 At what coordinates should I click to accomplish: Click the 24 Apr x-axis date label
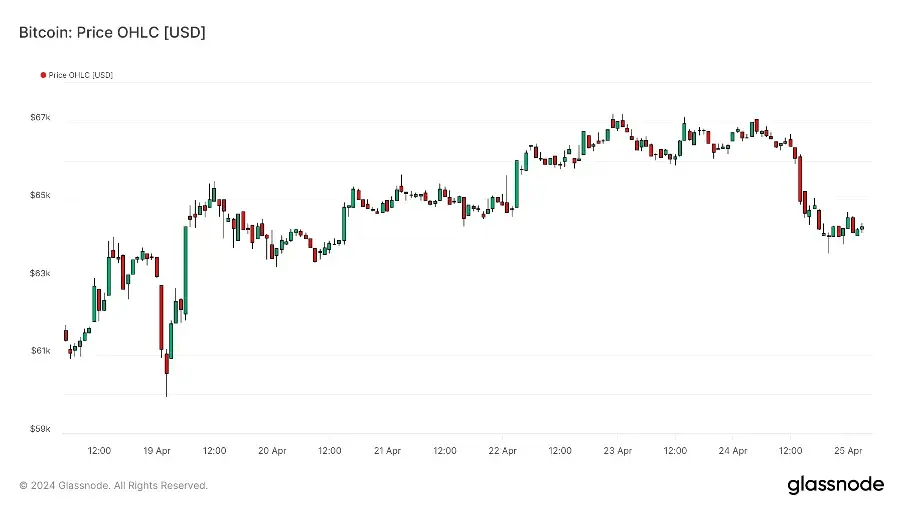pyautogui.click(x=733, y=451)
